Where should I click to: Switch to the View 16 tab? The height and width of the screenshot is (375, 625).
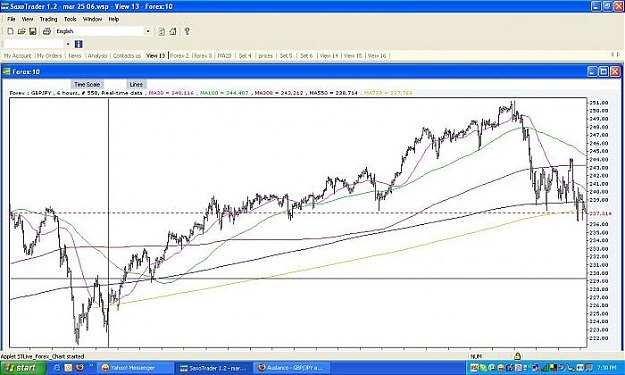tap(377, 56)
